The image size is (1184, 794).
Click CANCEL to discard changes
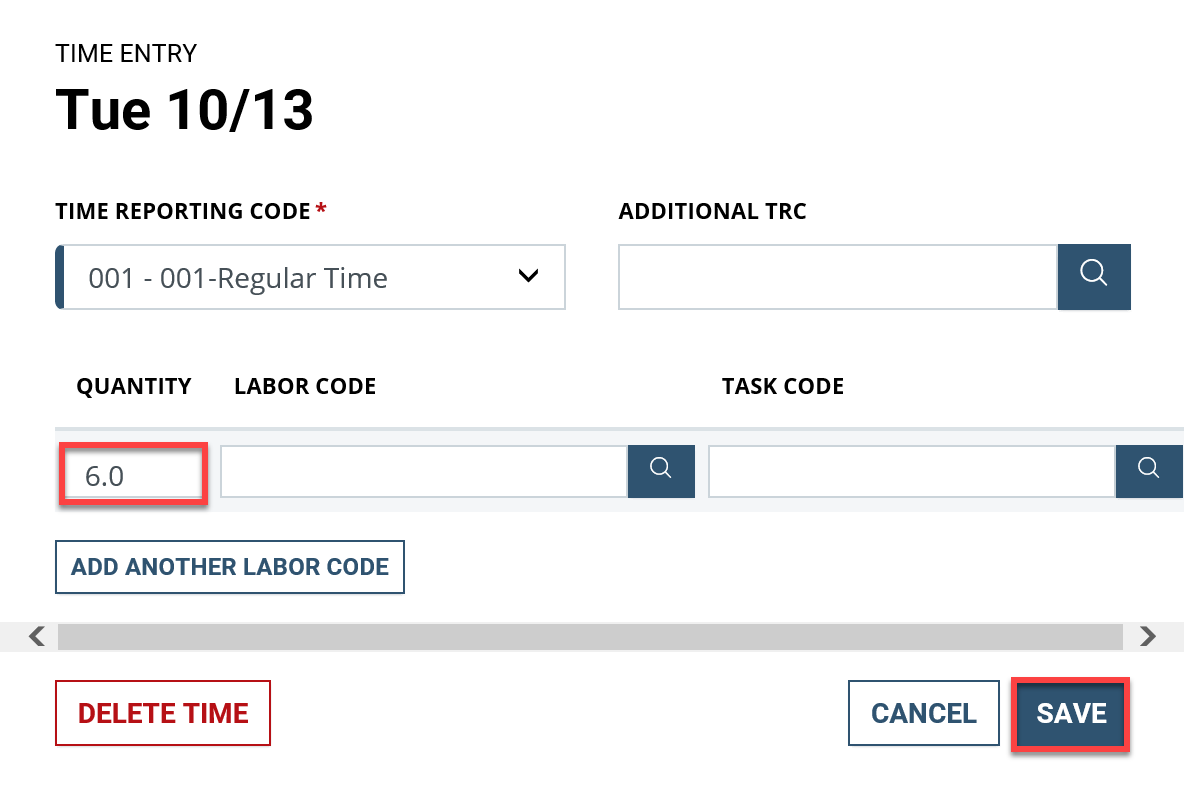(x=923, y=713)
